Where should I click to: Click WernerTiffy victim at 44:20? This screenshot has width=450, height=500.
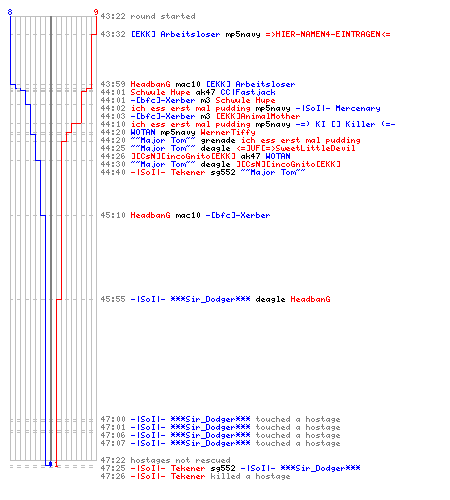228,132
